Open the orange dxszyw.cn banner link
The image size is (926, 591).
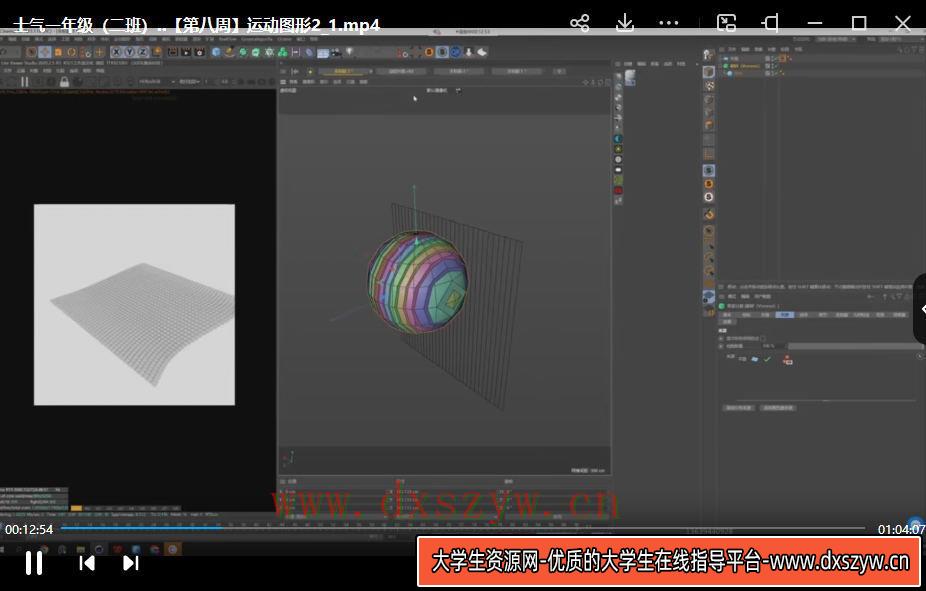[669, 561]
